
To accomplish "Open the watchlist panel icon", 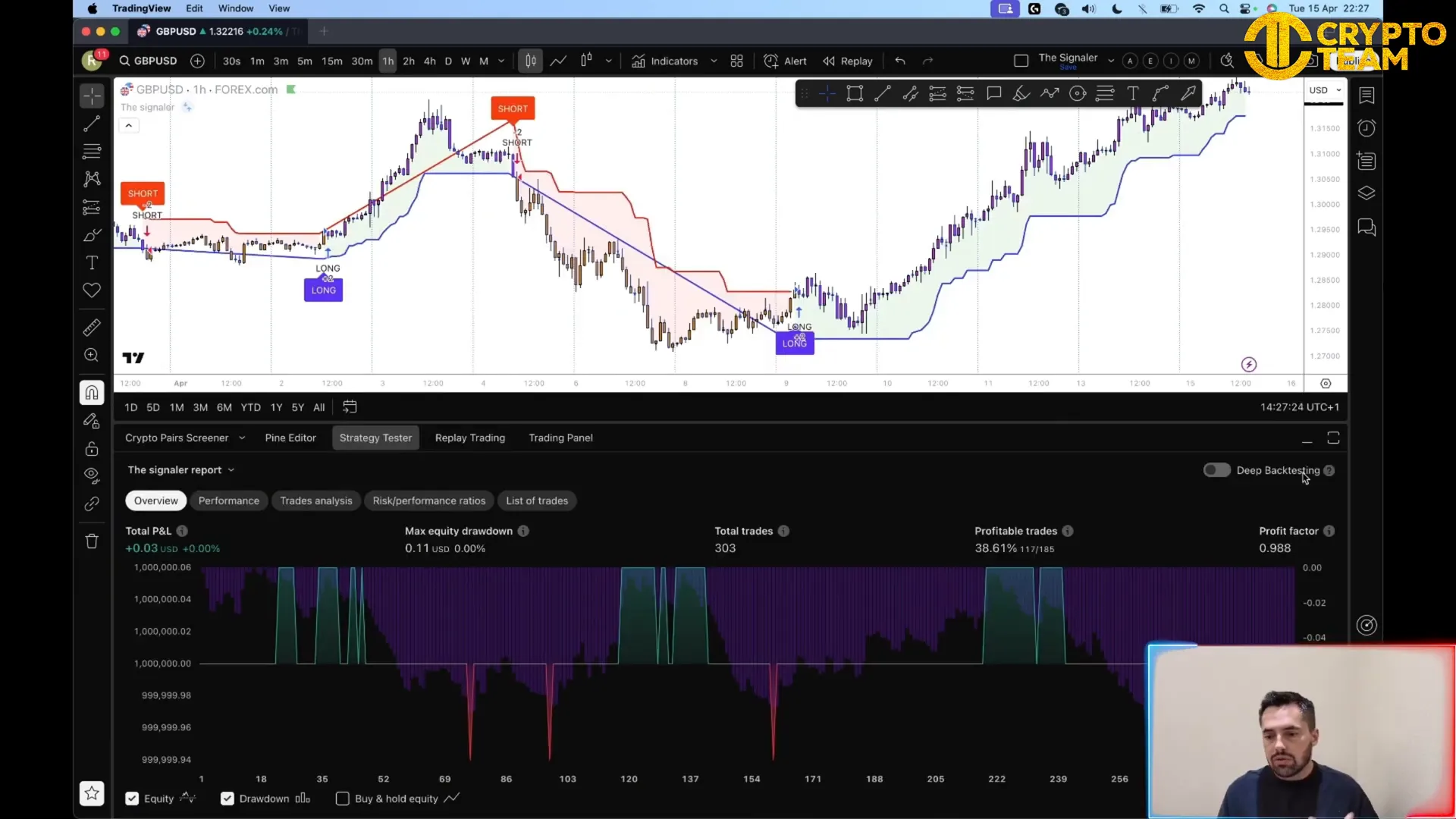I will click(x=1367, y=96).
